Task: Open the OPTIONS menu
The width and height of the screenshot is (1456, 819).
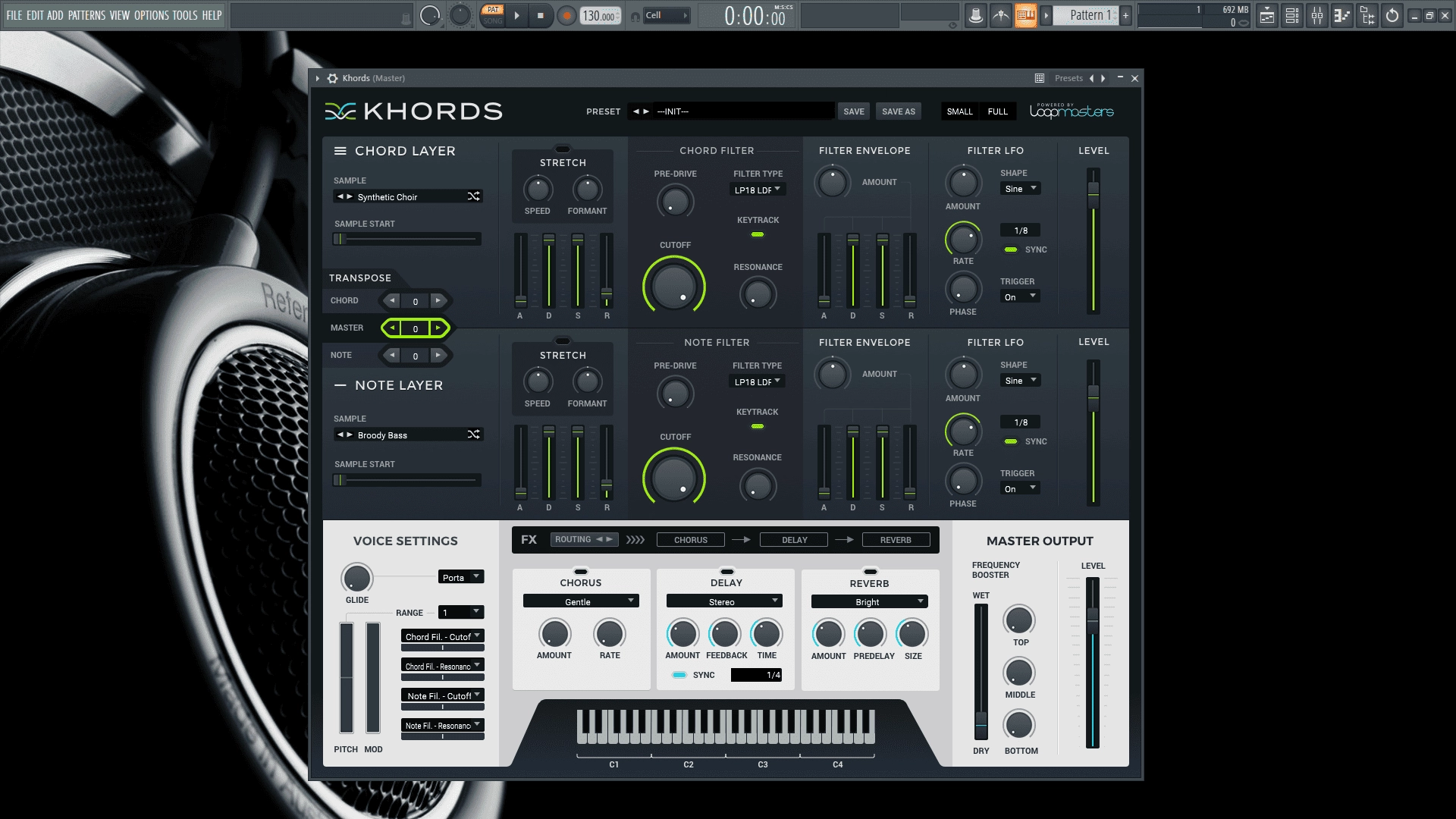Action: click(152, 15)
